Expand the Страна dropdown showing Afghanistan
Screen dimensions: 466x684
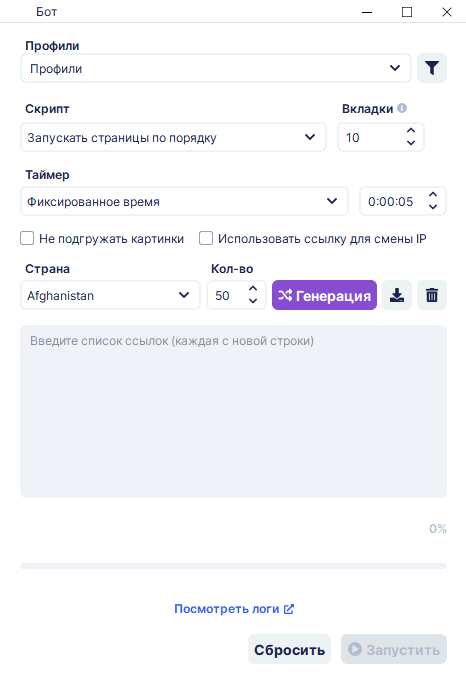click(110, 295)
